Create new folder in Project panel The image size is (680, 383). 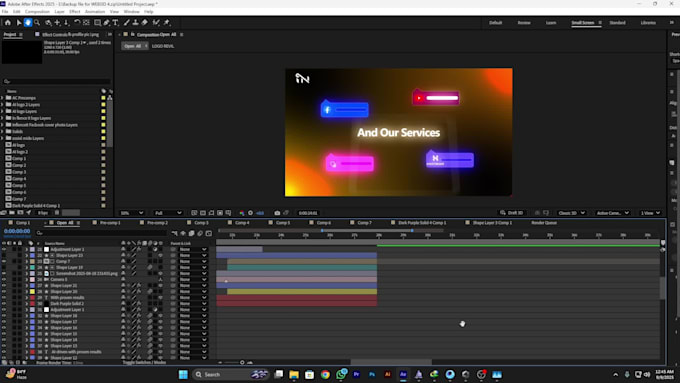12,213
